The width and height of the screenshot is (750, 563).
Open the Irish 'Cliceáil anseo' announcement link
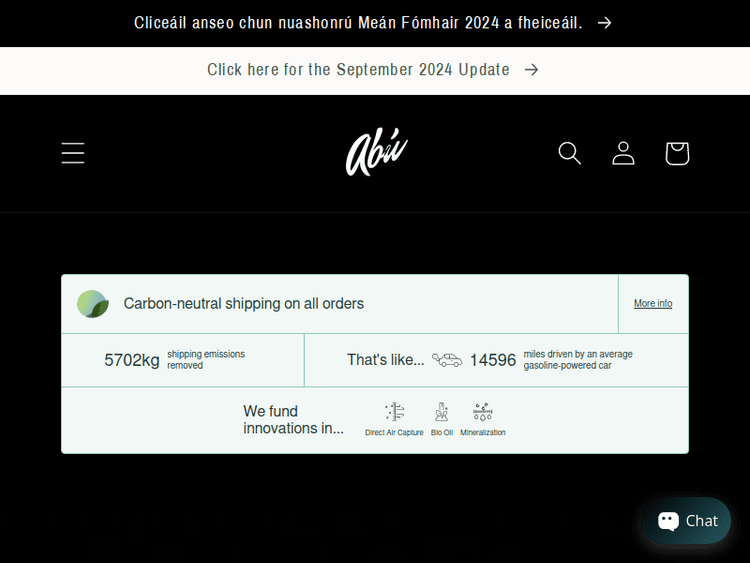click(358, 23)
